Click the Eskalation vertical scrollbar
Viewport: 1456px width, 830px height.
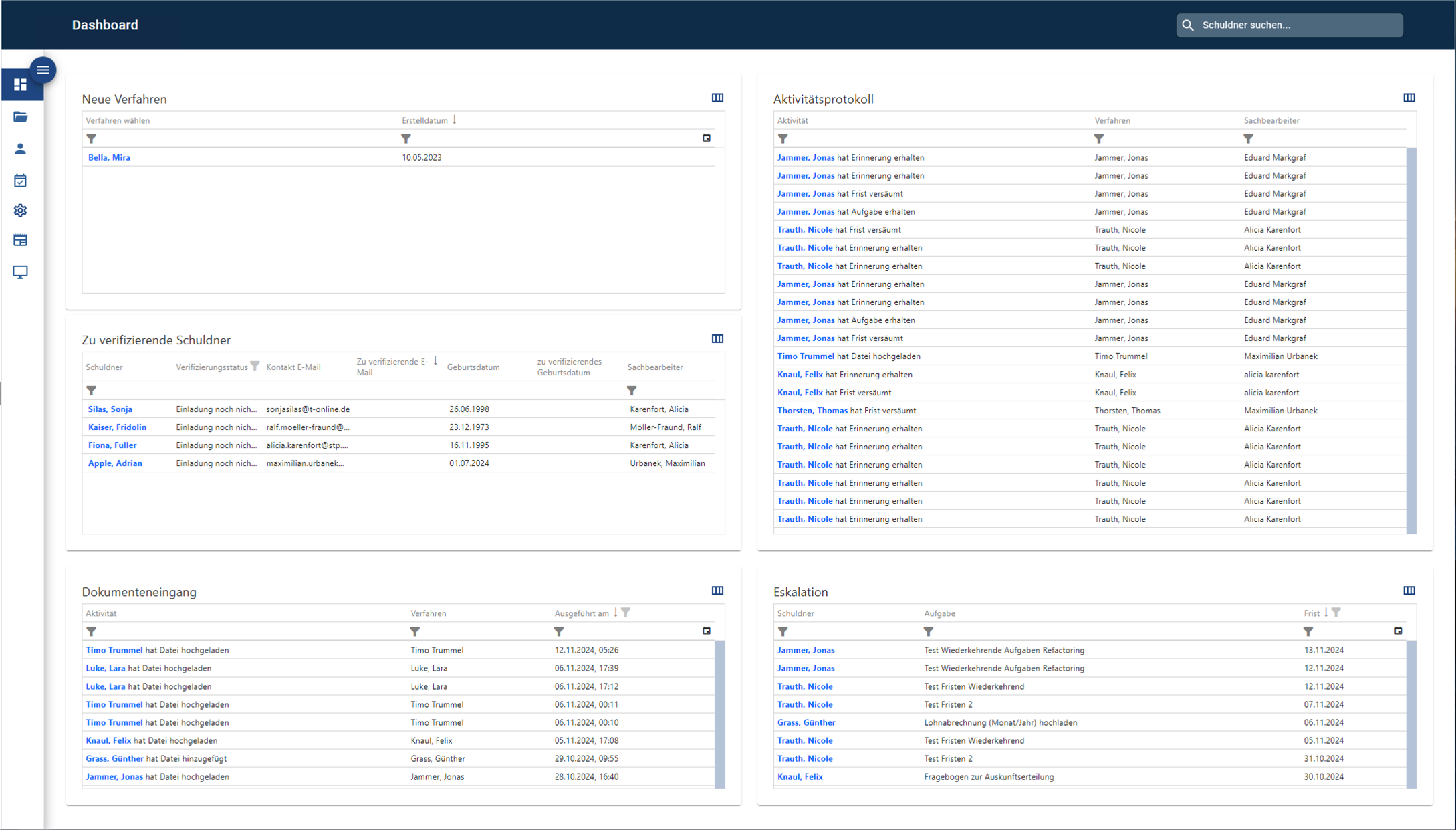click(x=1411, y=714)
